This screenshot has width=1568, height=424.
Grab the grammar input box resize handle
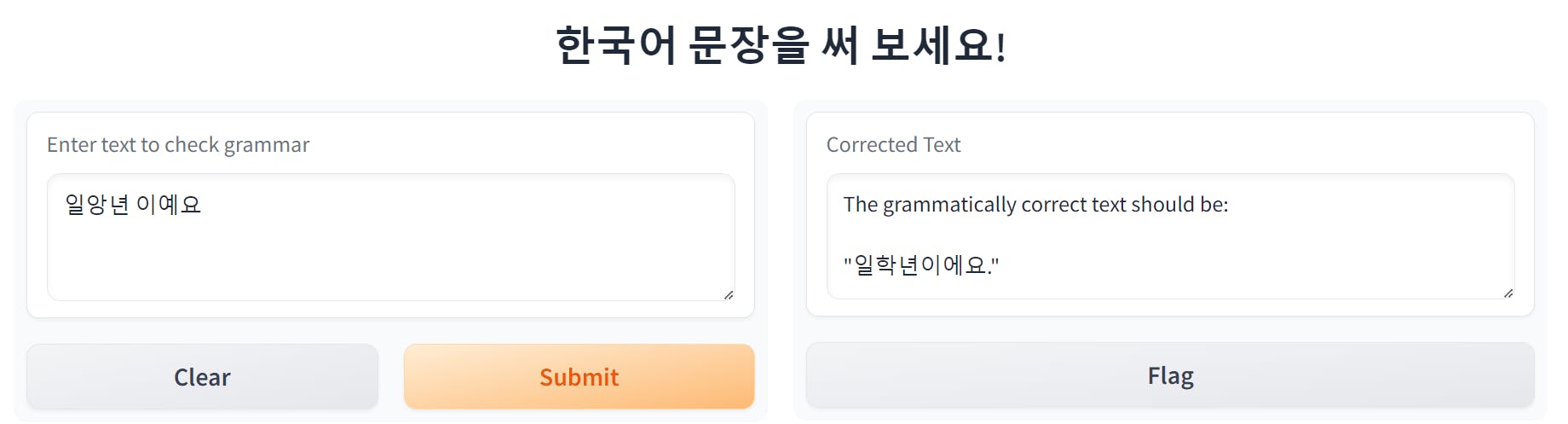pyautogui.click(x=729, y=294)
